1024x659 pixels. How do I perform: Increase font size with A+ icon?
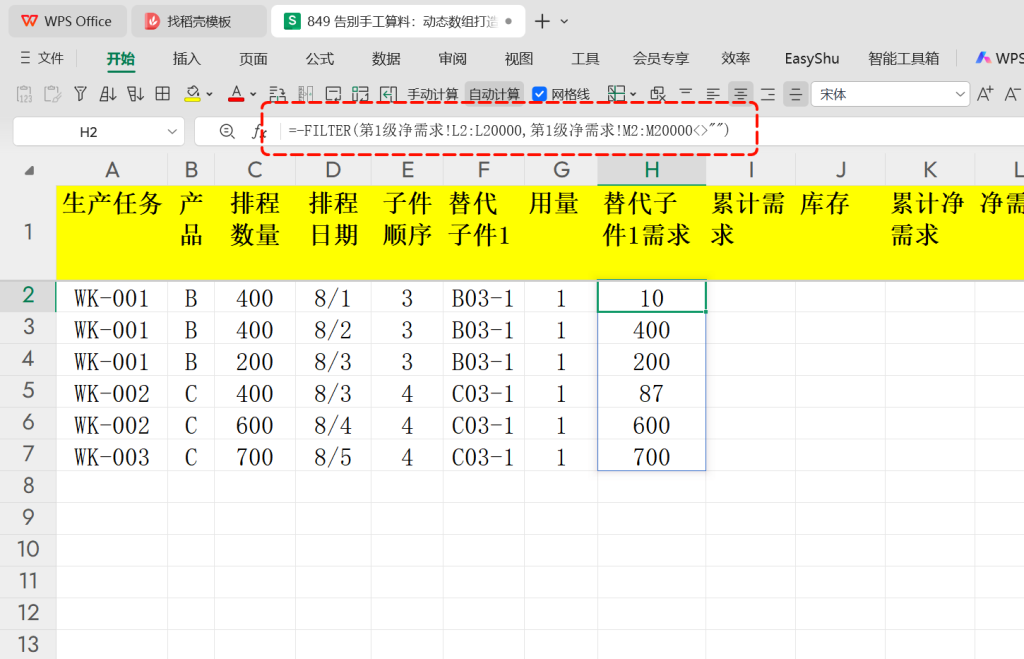(985, 94)
